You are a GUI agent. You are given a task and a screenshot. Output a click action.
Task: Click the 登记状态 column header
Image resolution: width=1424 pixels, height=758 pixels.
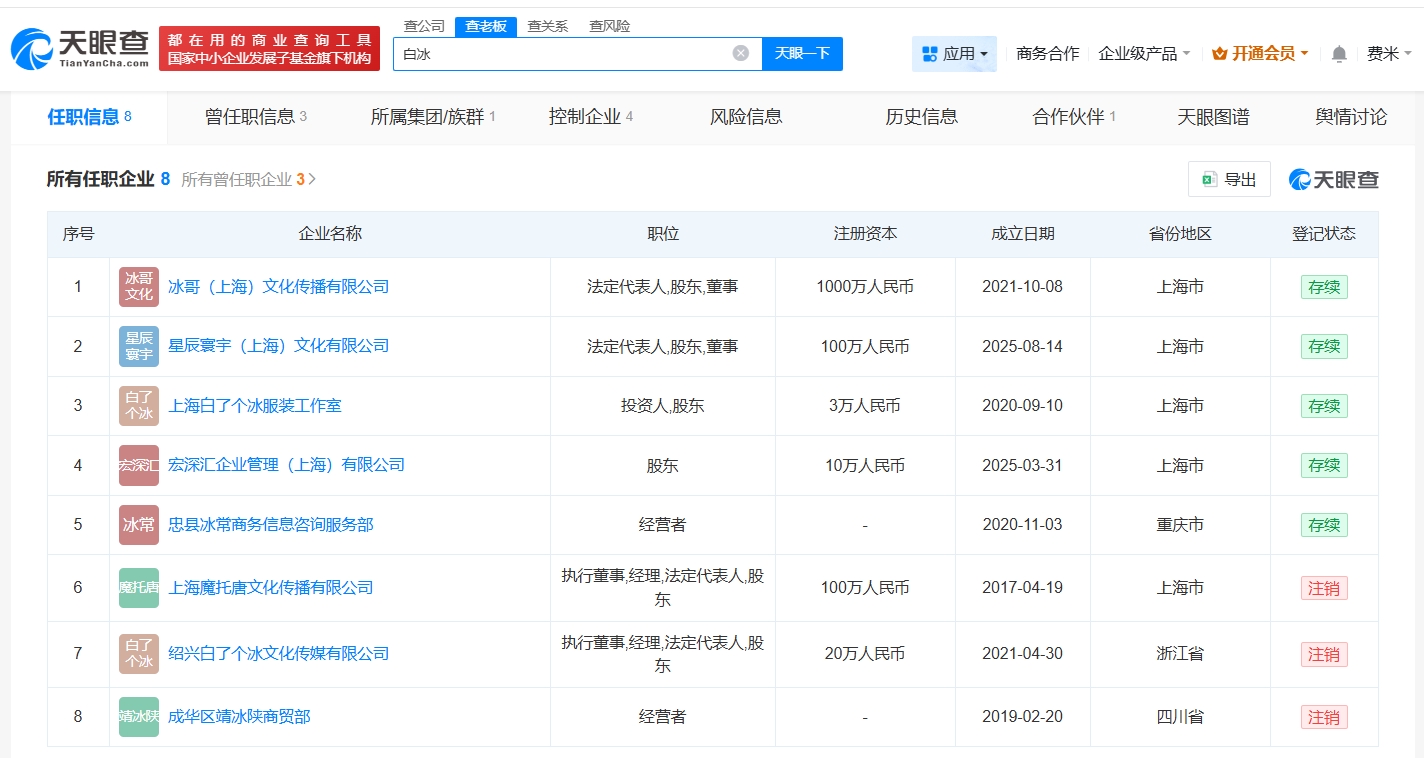click(x=1324, y=234)
